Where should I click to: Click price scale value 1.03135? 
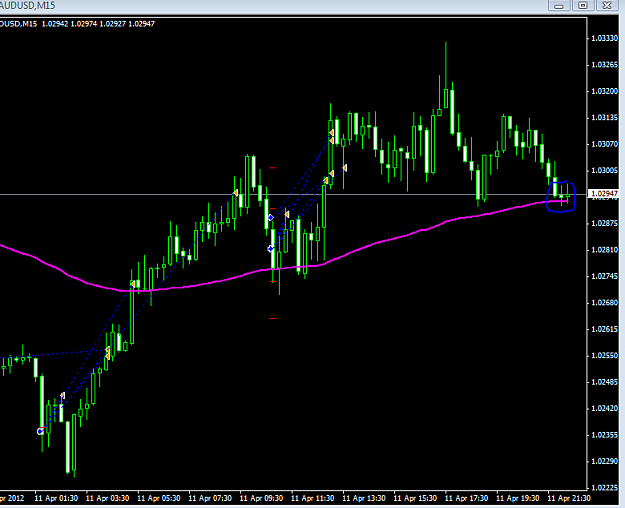pos(604,118)
